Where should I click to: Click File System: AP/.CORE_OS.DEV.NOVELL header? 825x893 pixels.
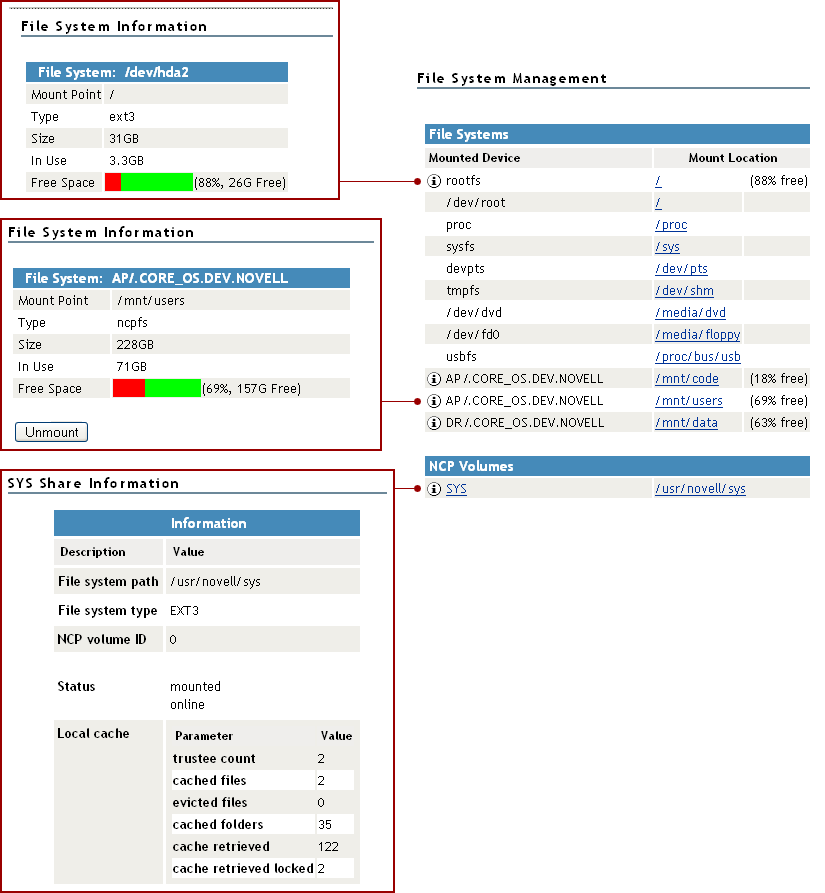coord(181,278)
